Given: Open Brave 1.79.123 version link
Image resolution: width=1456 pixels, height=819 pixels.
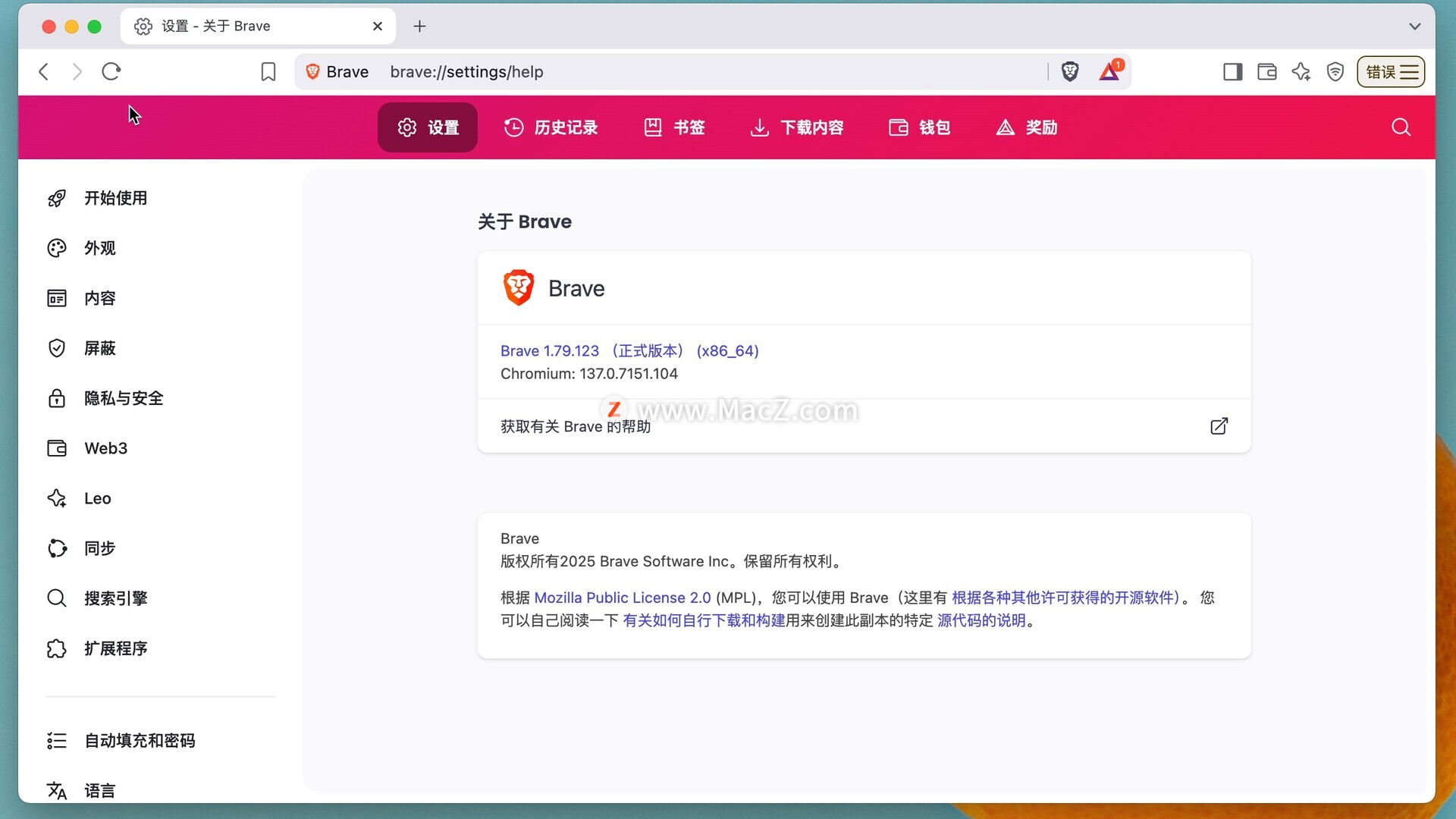Looking at the screenshot, I should pos(629,351).
